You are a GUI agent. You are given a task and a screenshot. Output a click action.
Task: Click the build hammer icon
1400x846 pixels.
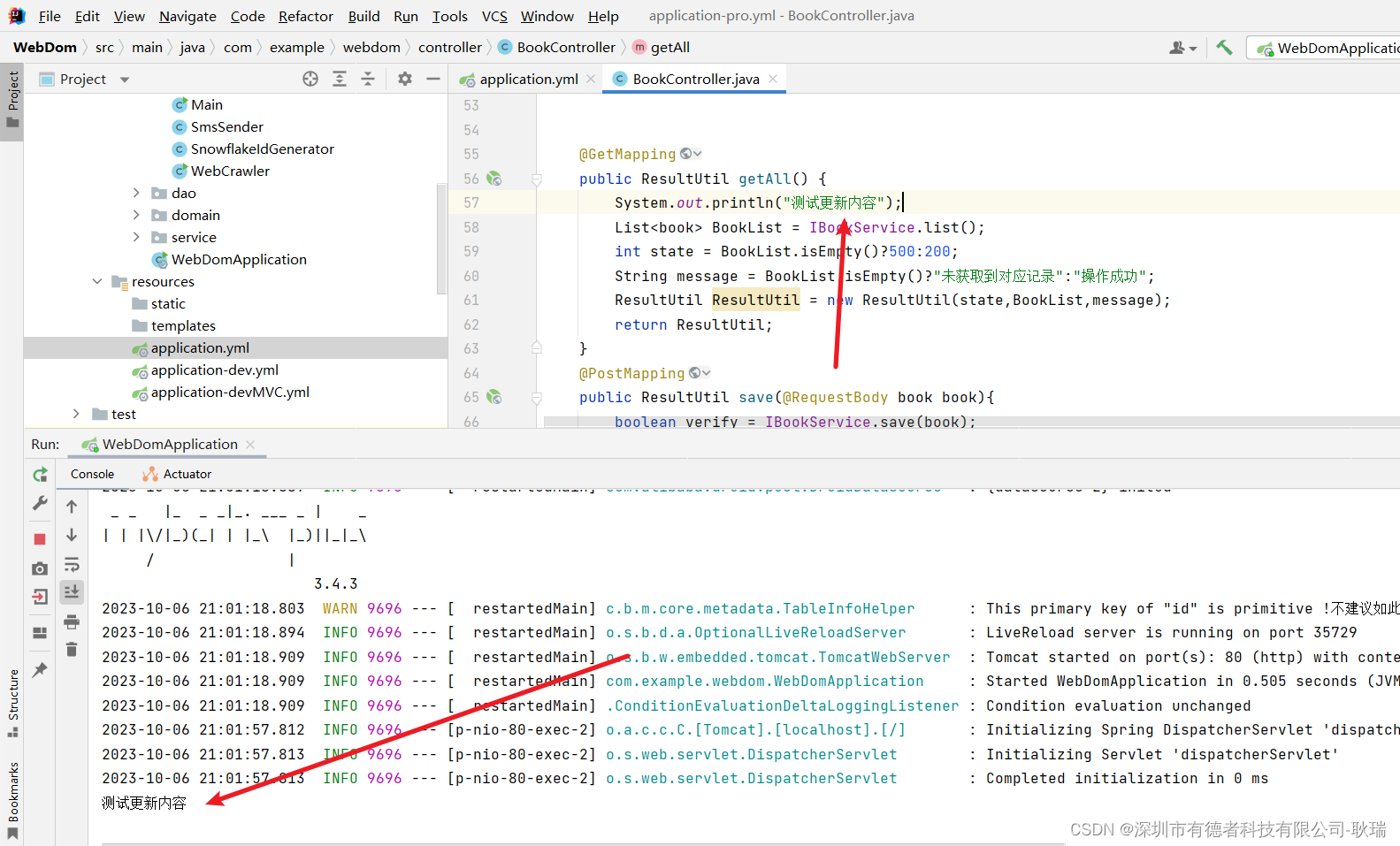tap(1224, 48)
